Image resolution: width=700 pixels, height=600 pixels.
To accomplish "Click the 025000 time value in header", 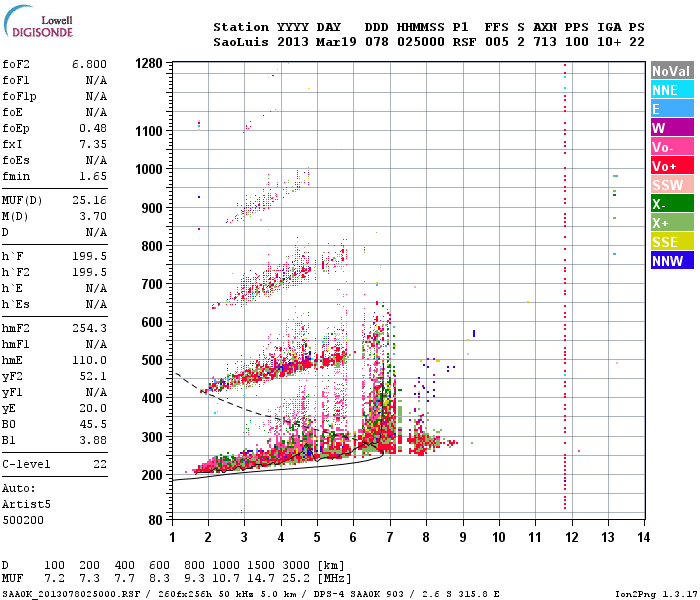I will coord(421,42).
